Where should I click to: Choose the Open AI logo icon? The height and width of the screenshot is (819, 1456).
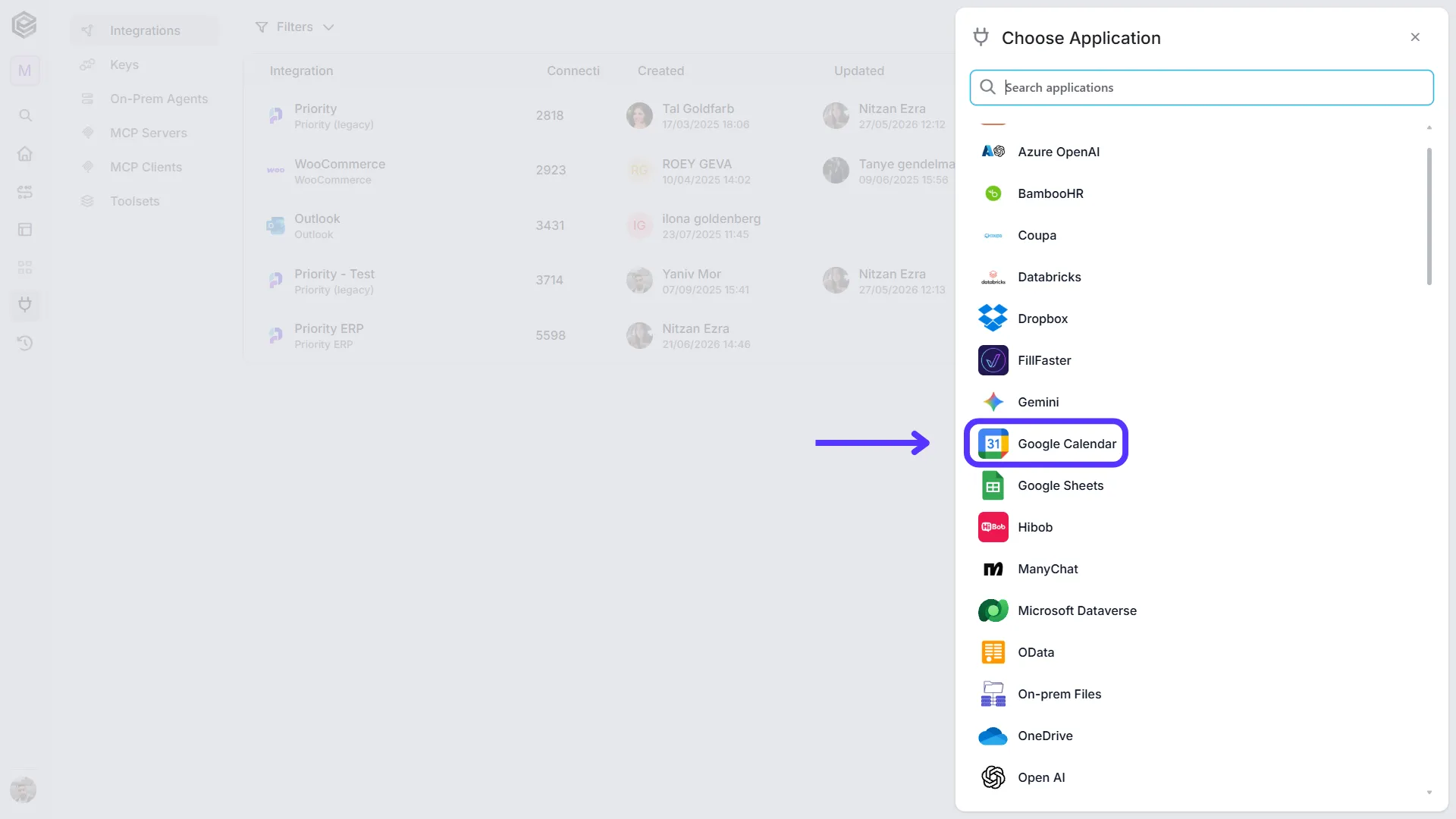pos(993,777)
